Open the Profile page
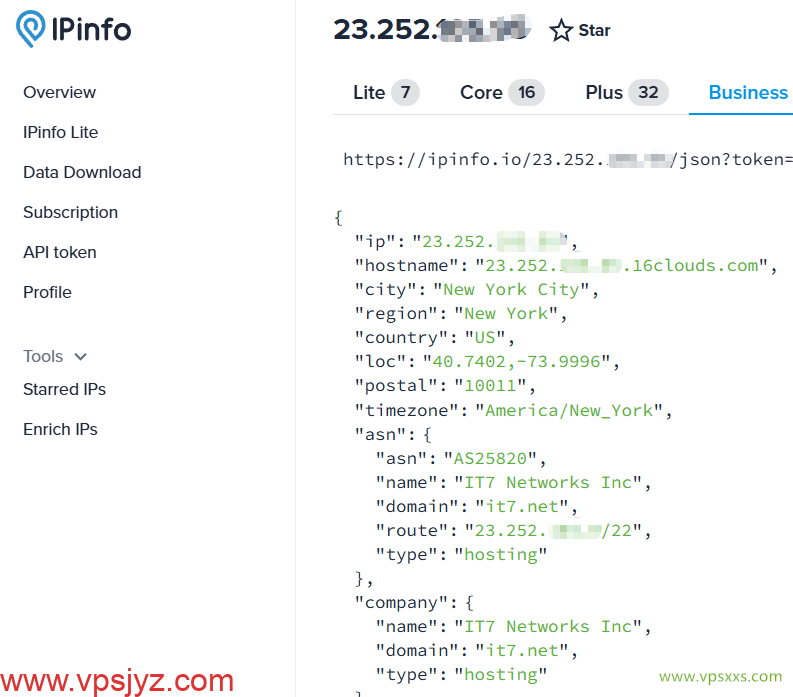793x697 pixels. [48, 292]
